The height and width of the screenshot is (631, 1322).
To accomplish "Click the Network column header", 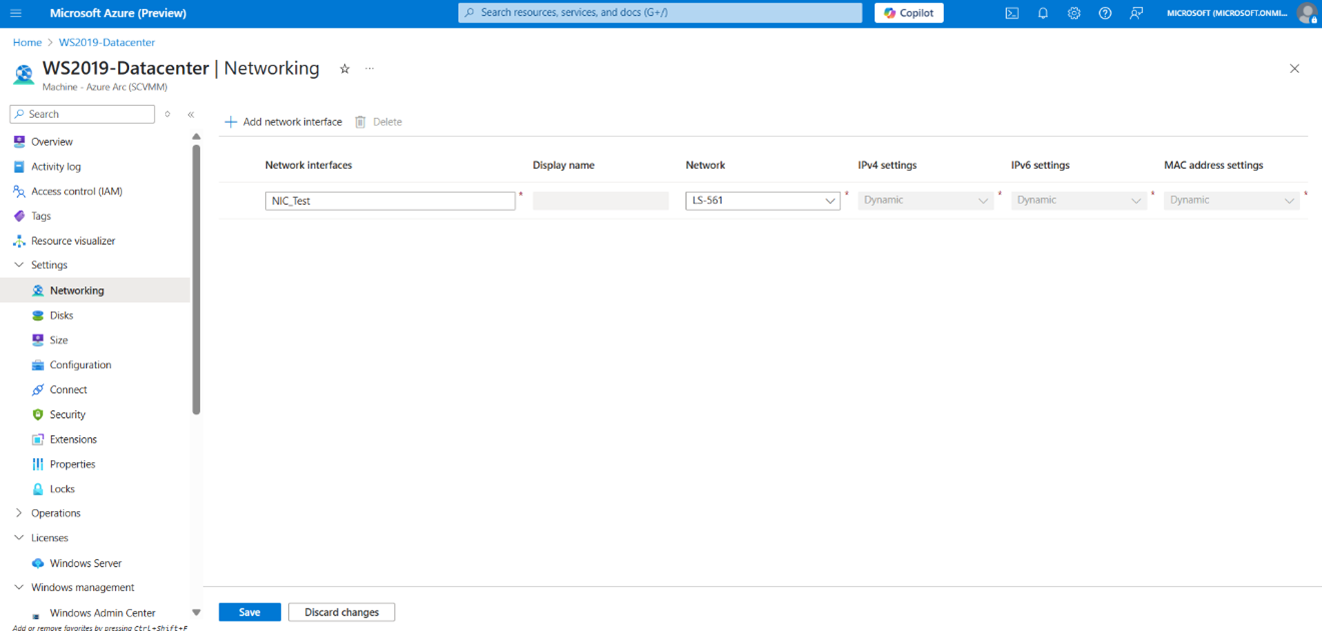I will point(705,165).
